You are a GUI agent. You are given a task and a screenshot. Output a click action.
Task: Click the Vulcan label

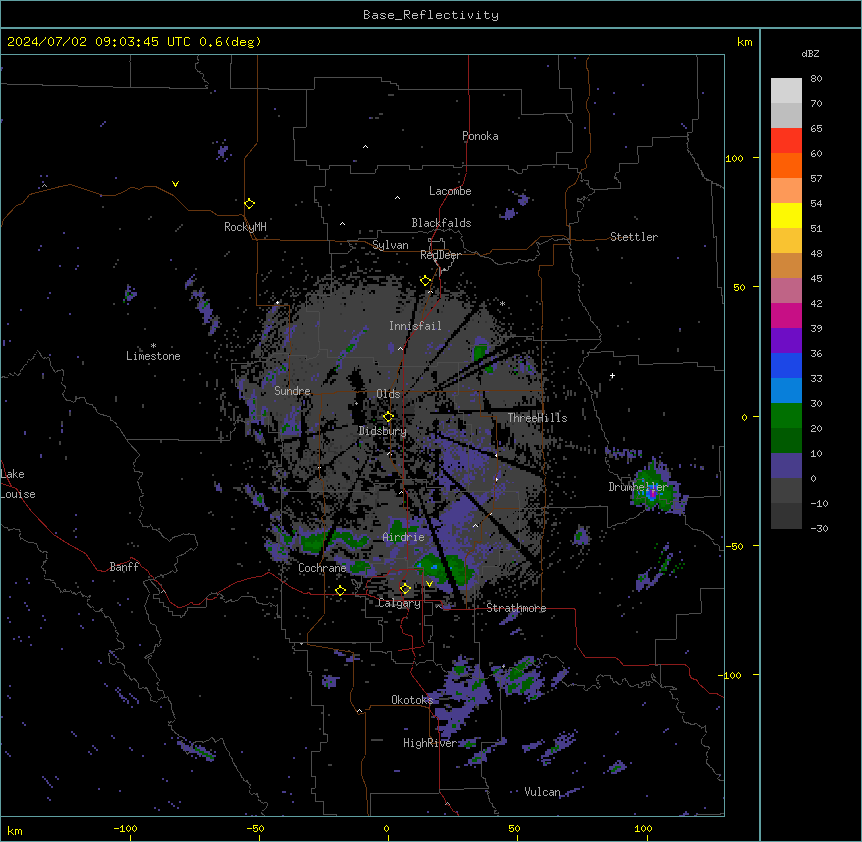(x=542, y=792)
